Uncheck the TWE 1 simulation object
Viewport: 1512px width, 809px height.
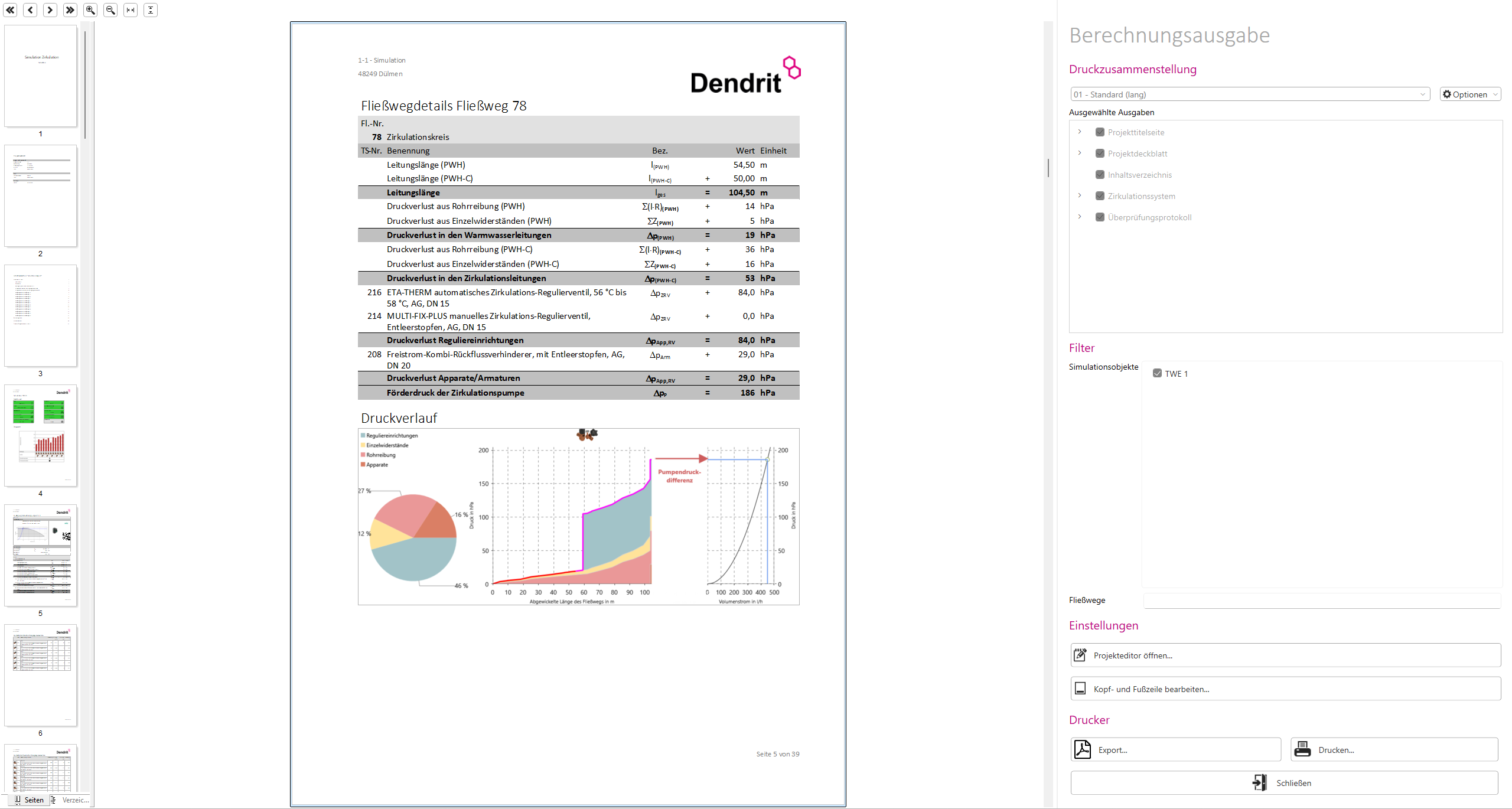[1157, 373]
